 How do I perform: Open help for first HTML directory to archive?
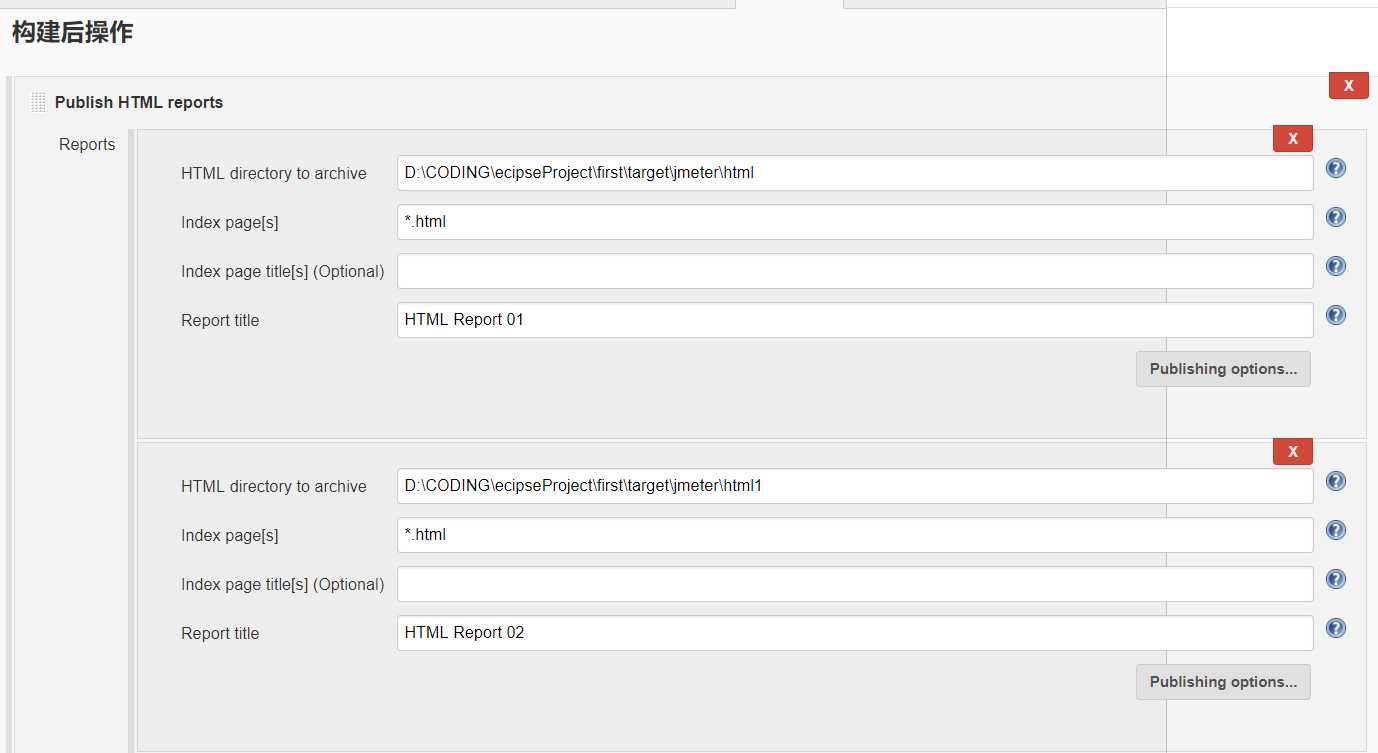[1335, 168]
